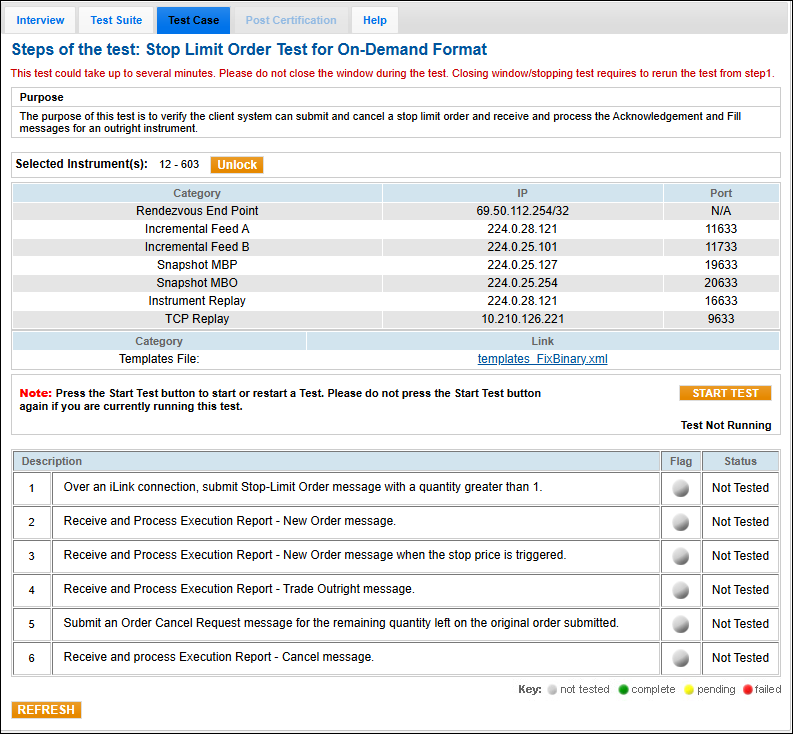Click the Rendezvous End Point row

[x=197, y=211]
